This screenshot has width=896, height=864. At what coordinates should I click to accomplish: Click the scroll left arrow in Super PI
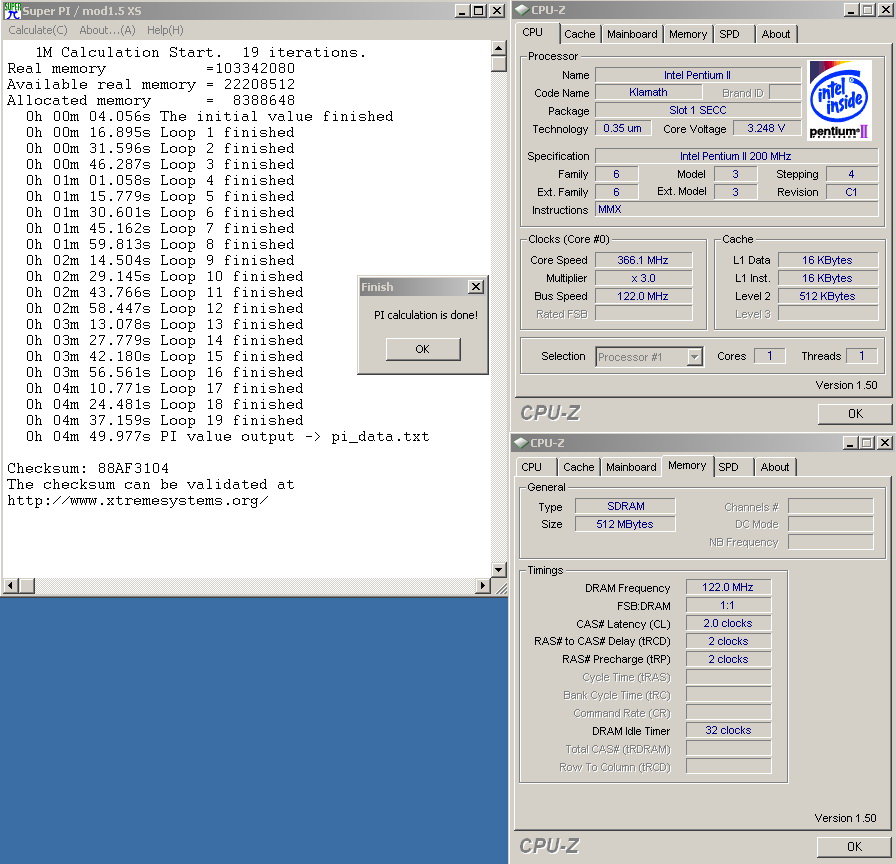pyautogui.click(x=11, y=586)
